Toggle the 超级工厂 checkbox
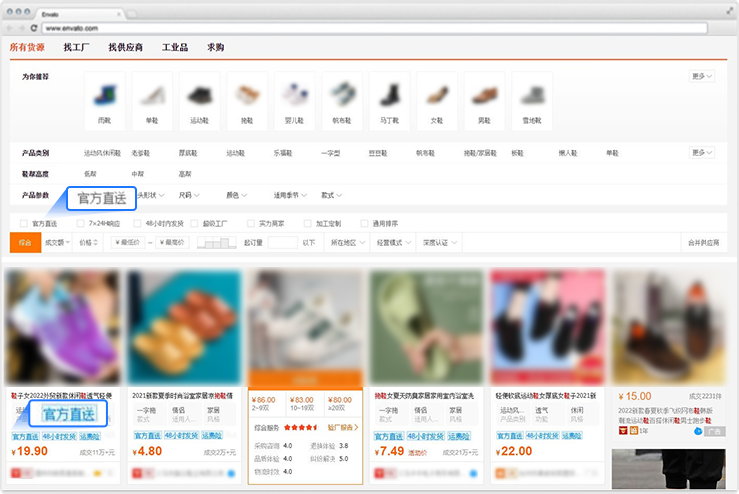Viewport: 739px width, 494px height. [x=194, y=223]
